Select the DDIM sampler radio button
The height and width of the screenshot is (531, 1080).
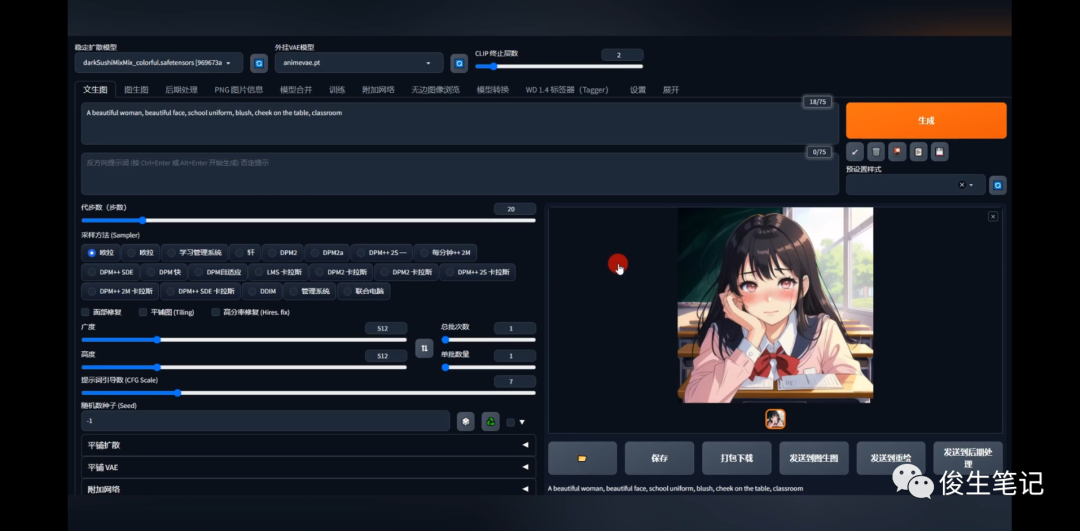click(x=260, y=291)
